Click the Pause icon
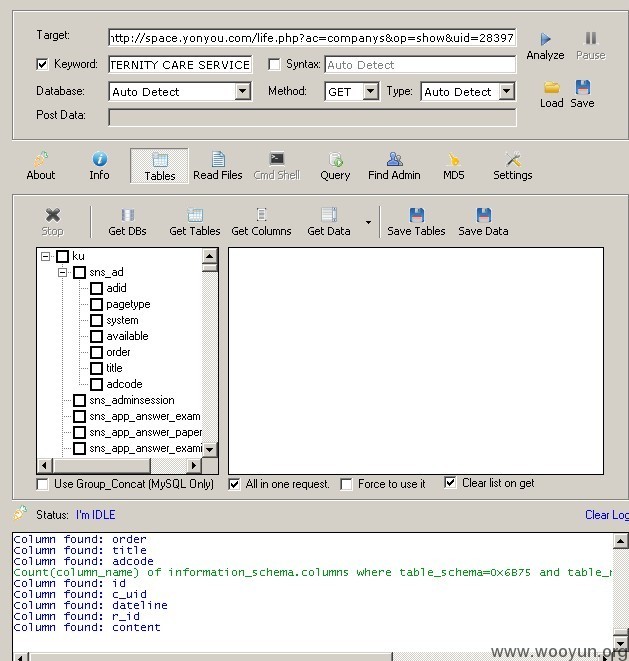 591,38
